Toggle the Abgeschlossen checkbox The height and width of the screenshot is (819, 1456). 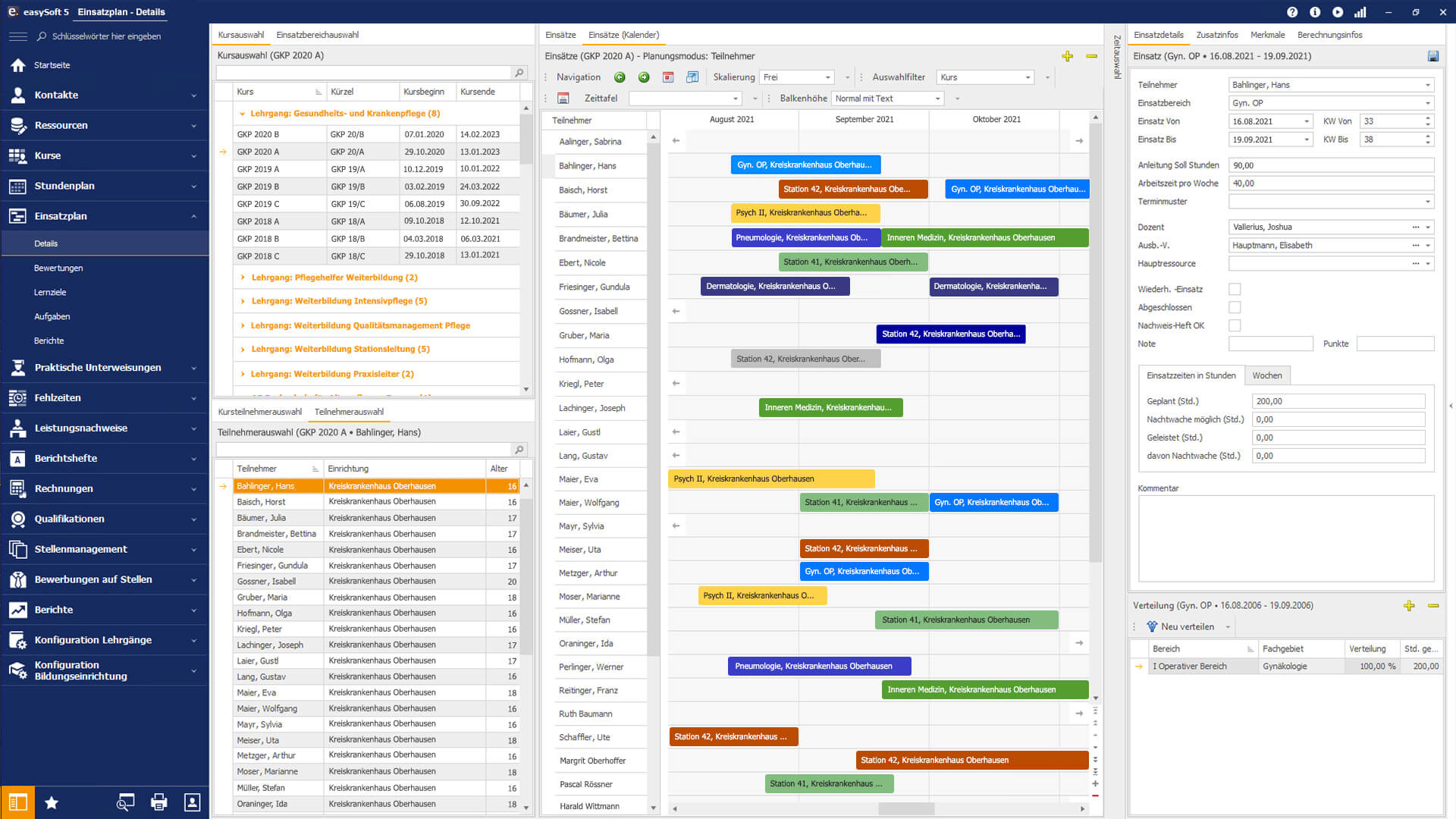coord(1235,307)
